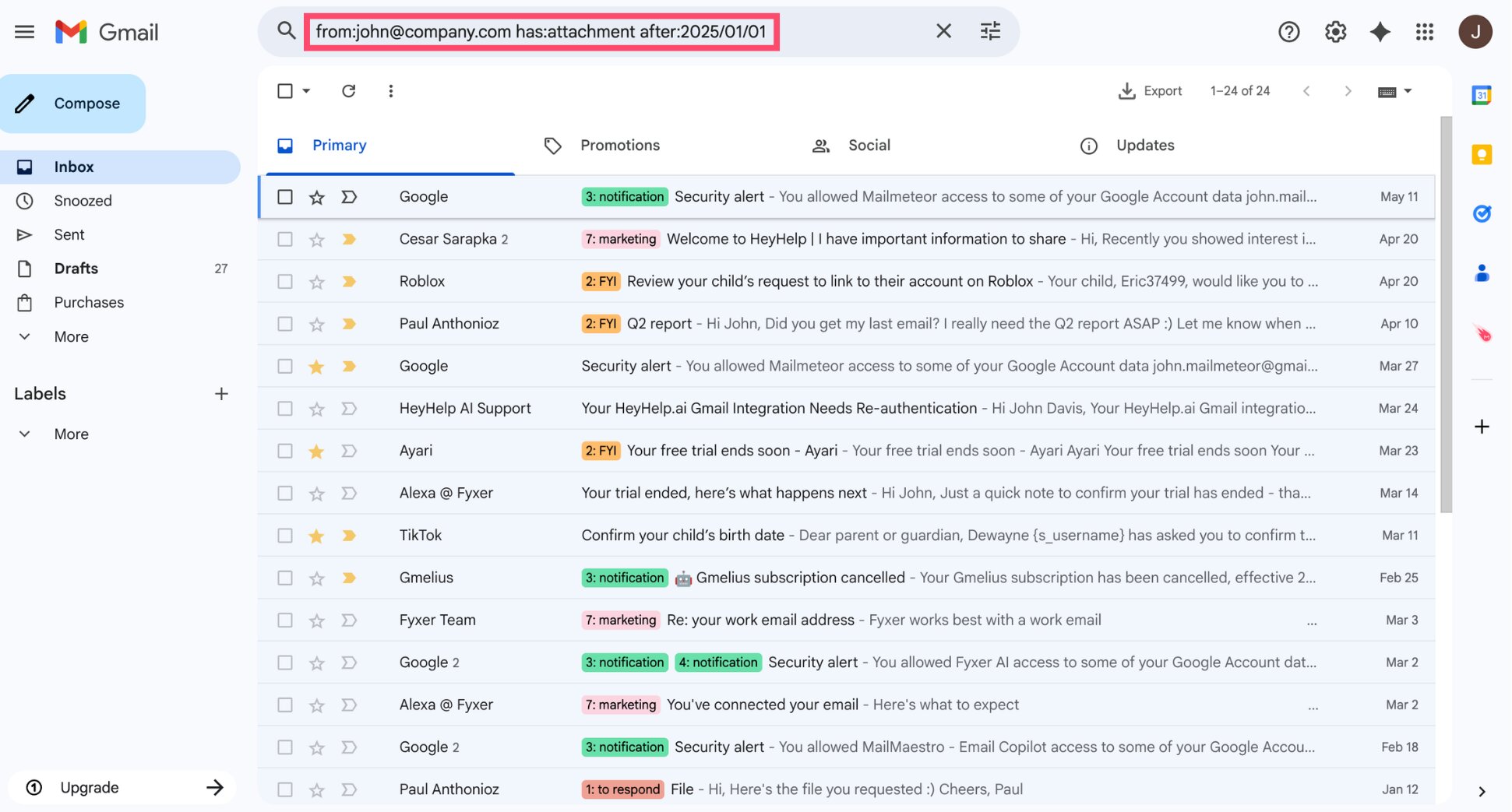Check the Gmelius email checkbox
The height and width of the screenshot is (812, 1512).
click(x=285, y=578)
